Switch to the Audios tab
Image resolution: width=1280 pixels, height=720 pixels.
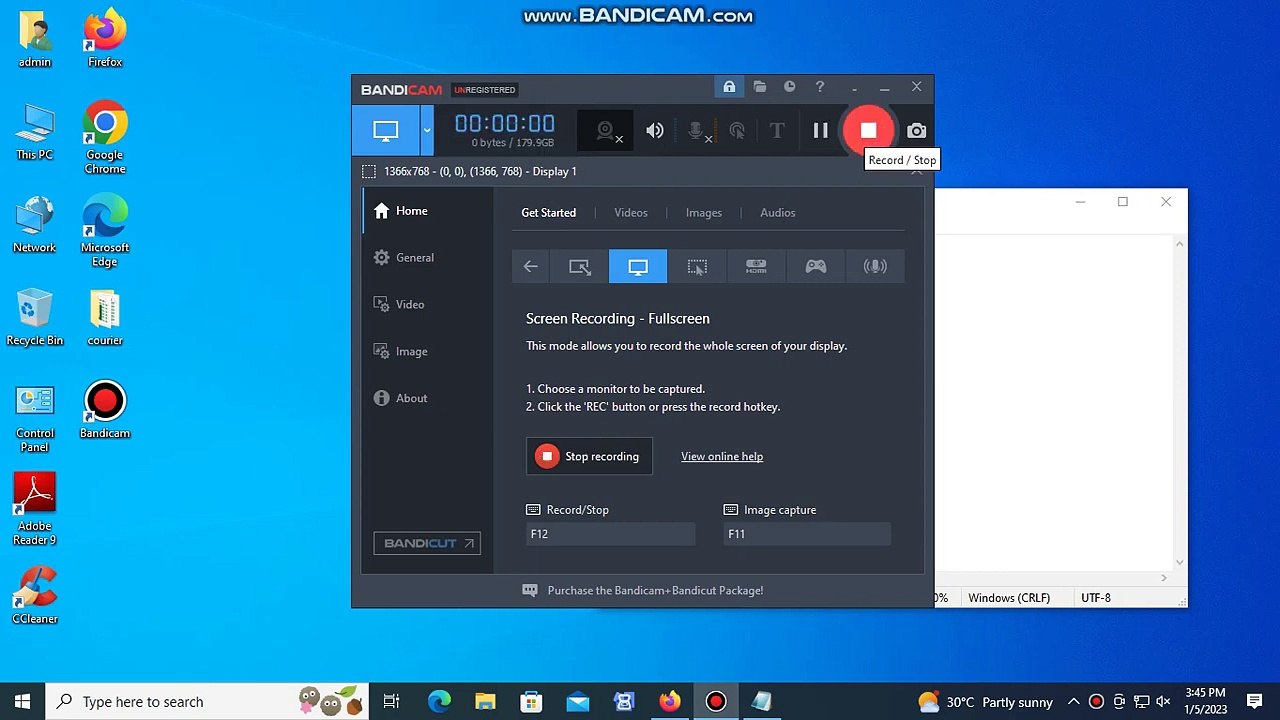[778, 213]
